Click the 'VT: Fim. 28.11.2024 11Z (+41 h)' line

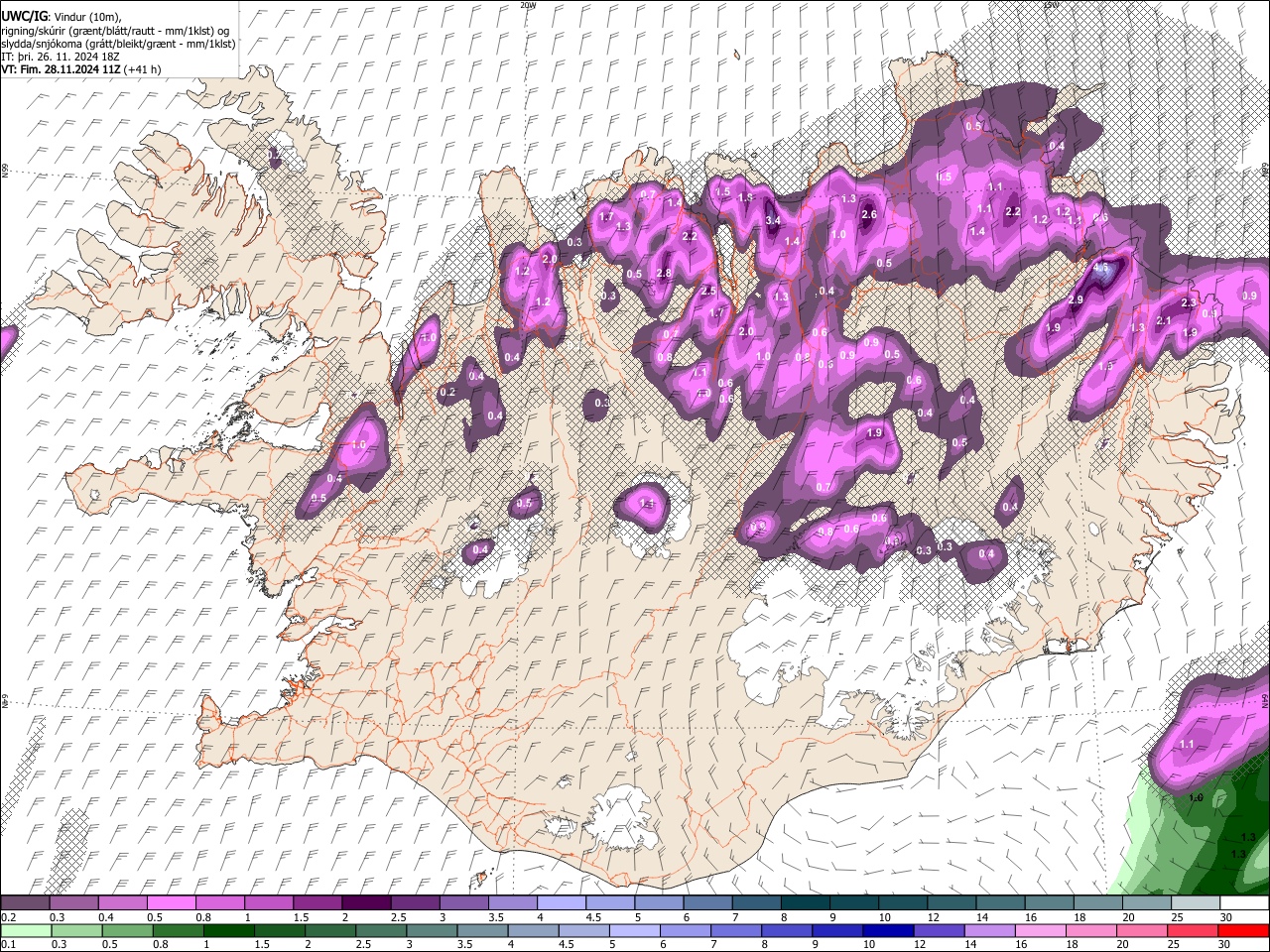pos(81,69)
